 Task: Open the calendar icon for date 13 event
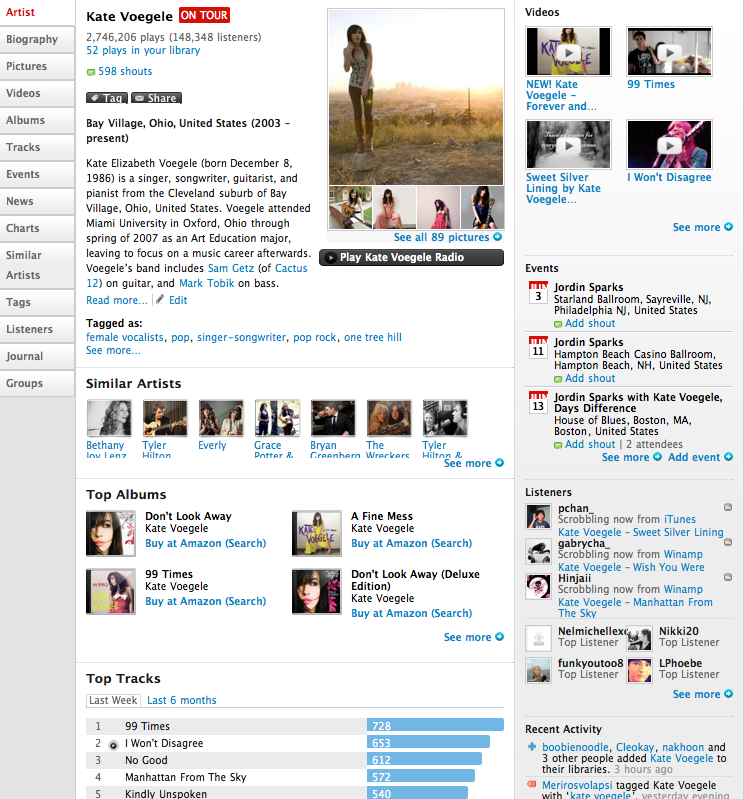(538, 402)
